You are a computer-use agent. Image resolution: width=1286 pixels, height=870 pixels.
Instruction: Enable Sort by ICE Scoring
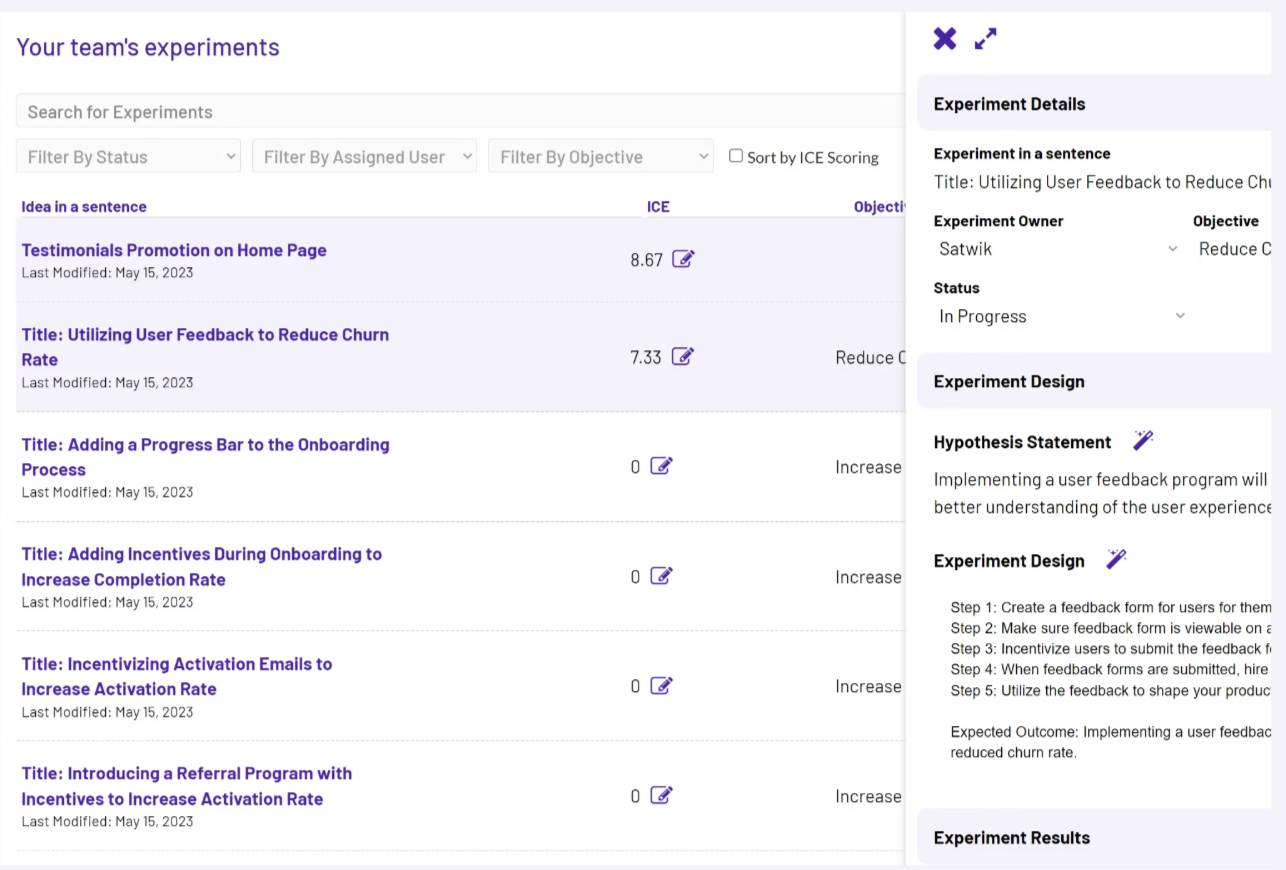(736, 156)
